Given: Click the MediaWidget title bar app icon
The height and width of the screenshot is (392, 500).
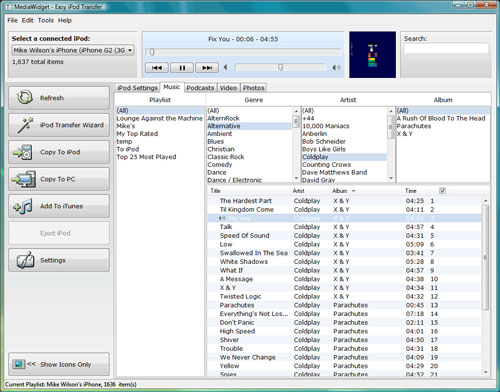Looking at the screenshot, I should tap(8, 7).
